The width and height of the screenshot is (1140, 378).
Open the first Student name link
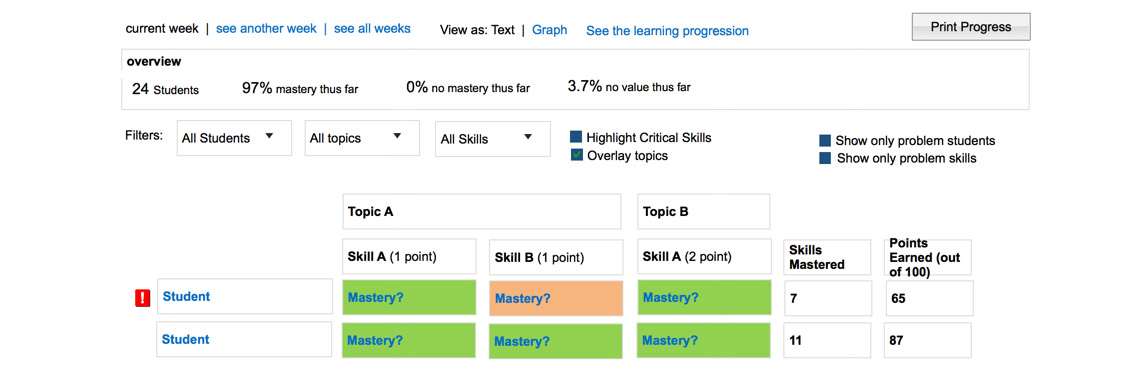[x=186, y=297]
